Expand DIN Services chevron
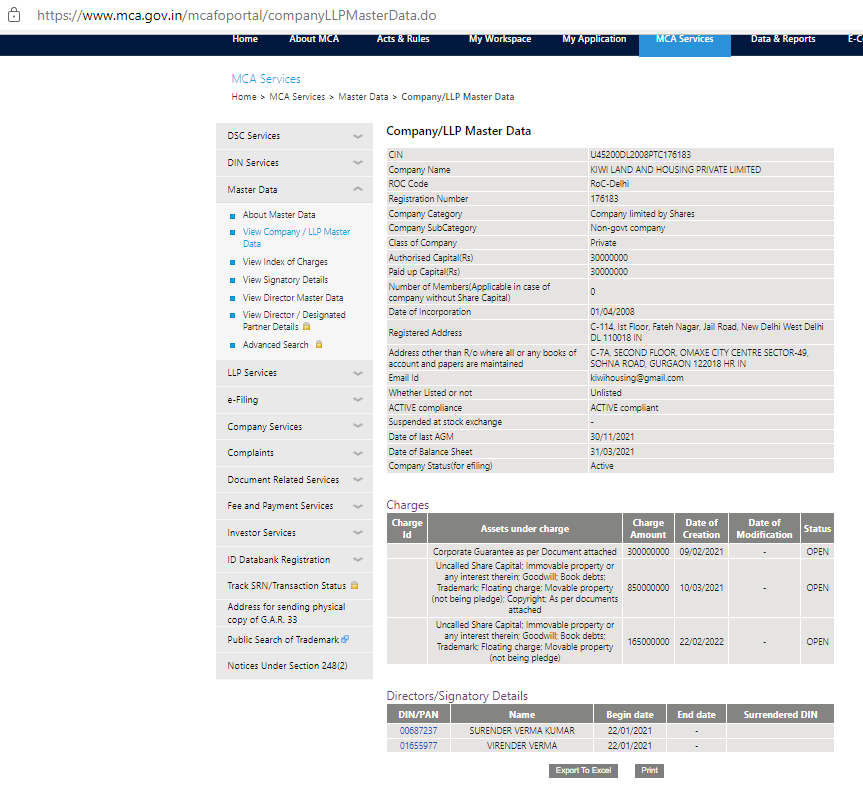 (358, 163)
